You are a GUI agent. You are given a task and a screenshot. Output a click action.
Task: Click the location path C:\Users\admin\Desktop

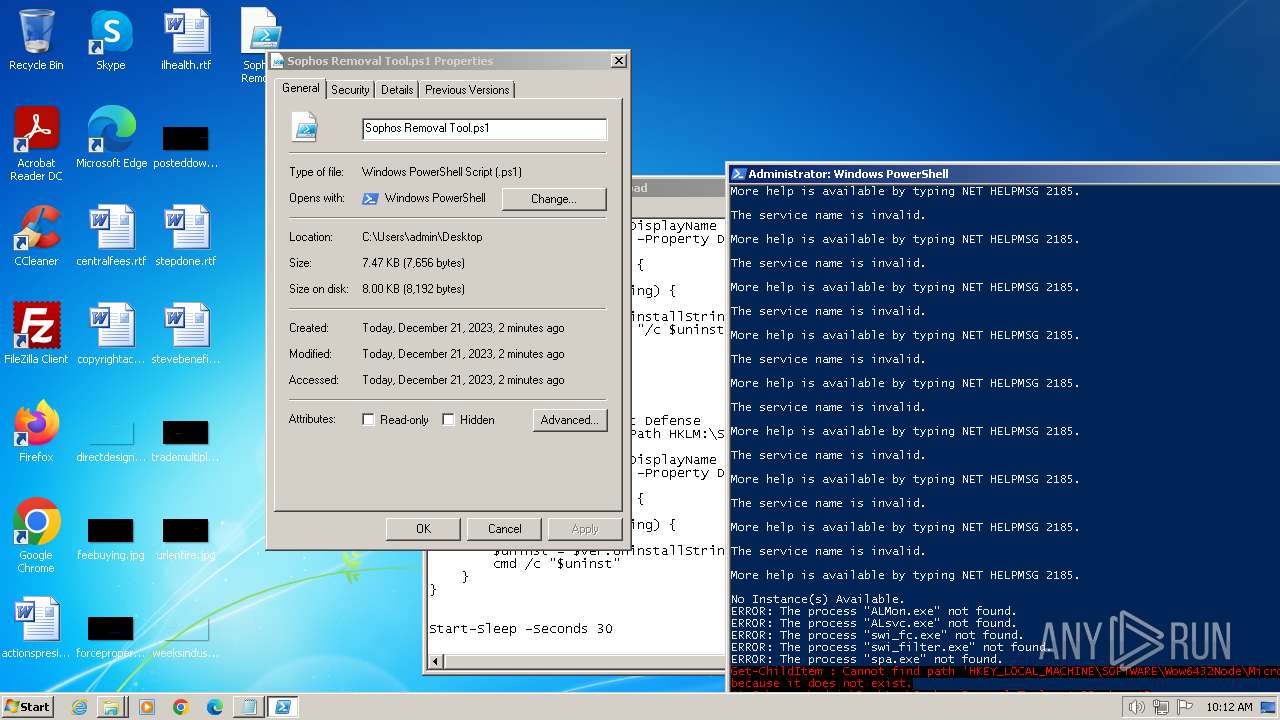[422, 237]
